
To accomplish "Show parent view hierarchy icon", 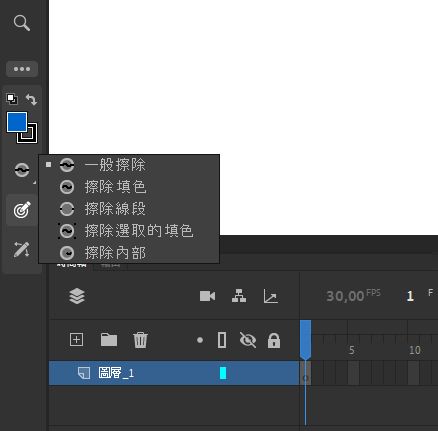I will click(x=239, y=296).
